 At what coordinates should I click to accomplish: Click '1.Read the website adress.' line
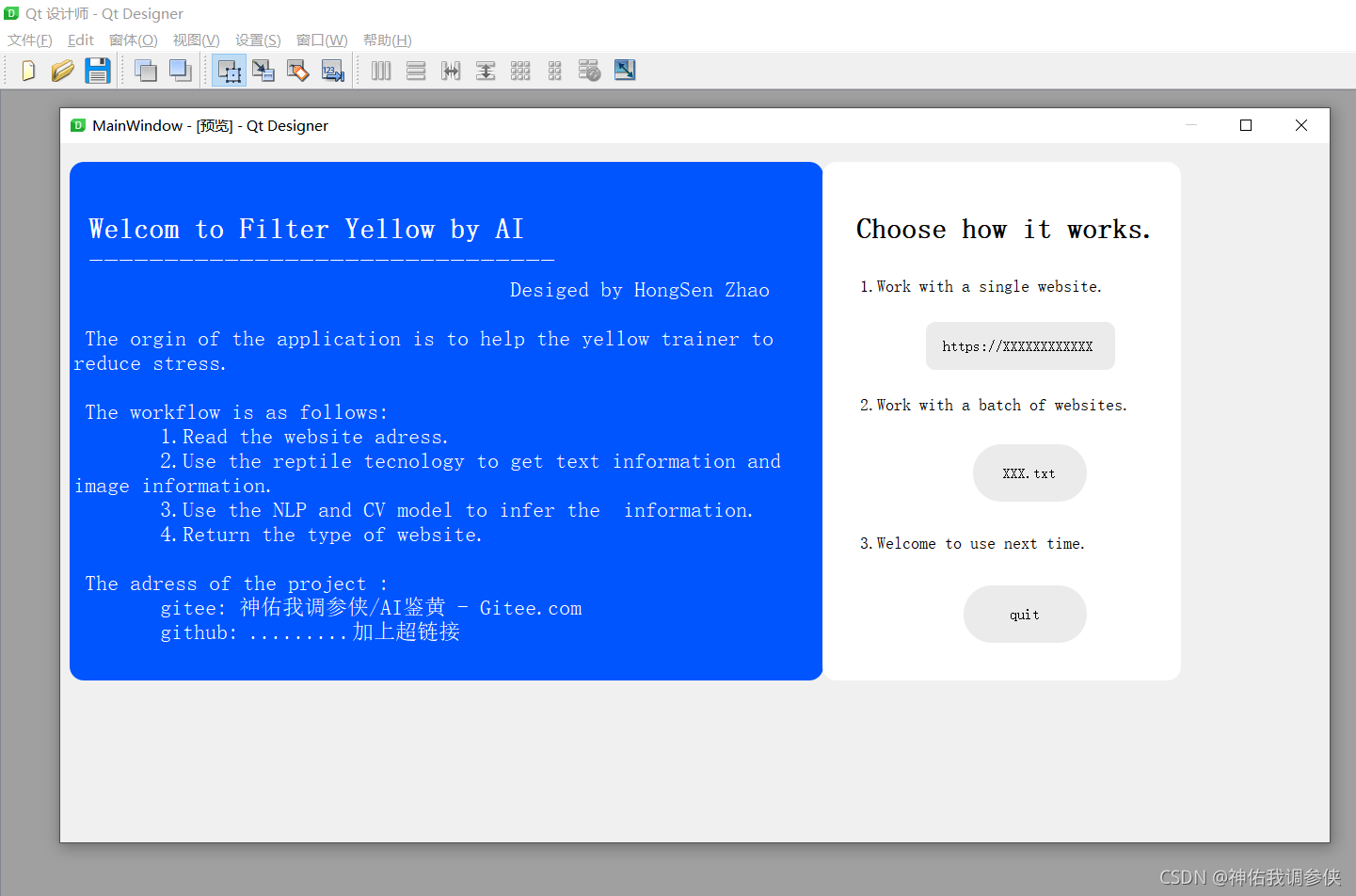304,437
